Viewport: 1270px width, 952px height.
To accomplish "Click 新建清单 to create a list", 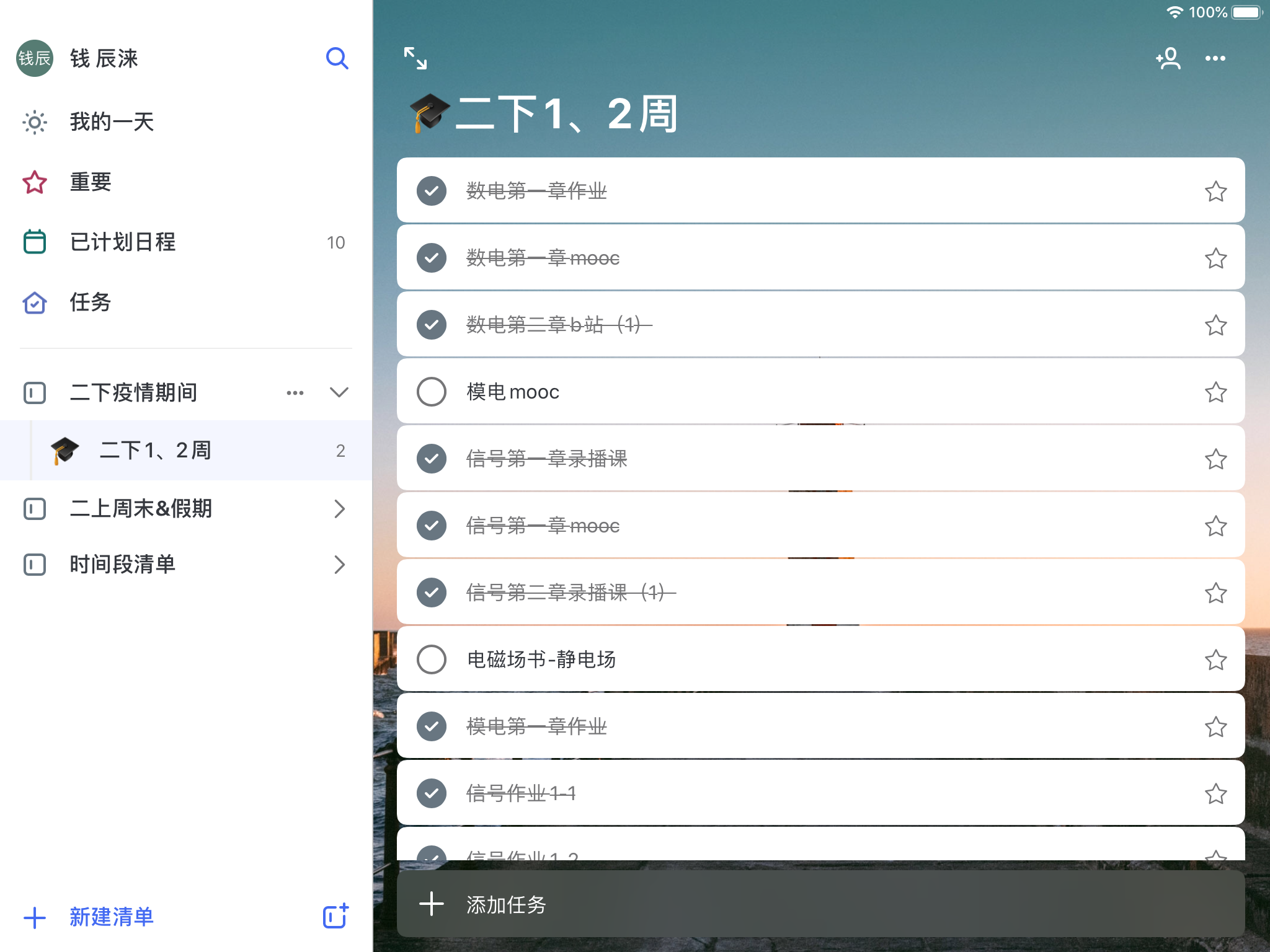I will tap(110, 917).
